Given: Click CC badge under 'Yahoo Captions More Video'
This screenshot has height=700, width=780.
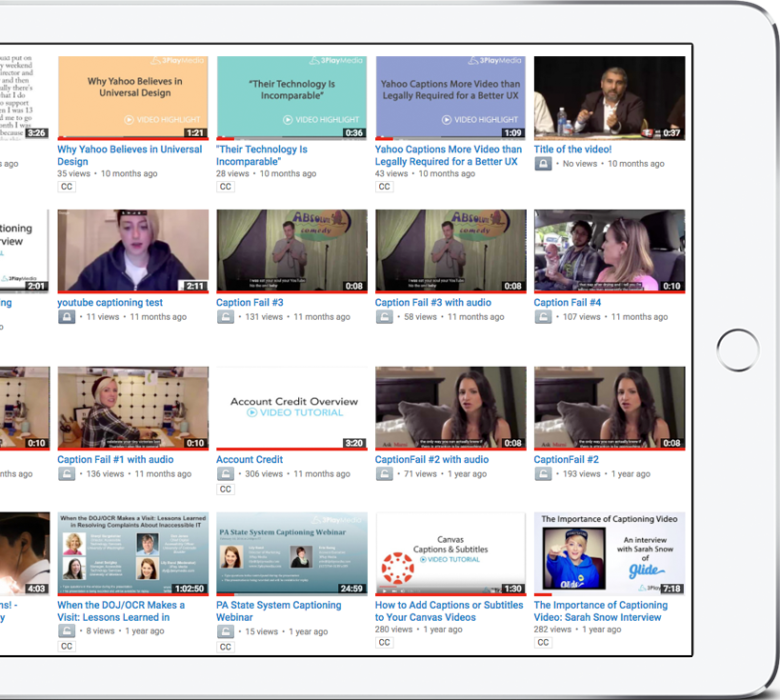Looking at the screenshot, I should (384, 187).
